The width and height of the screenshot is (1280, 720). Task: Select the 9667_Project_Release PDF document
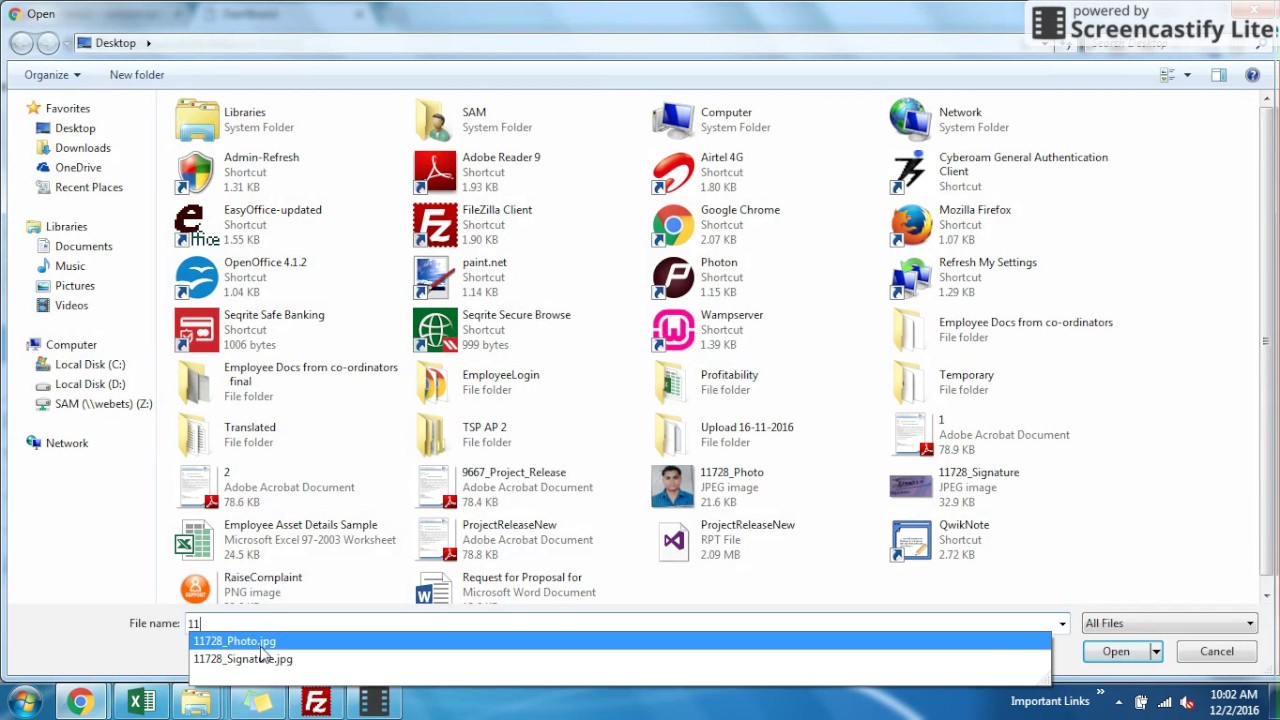pyautogui.click(x=514, y=487)
